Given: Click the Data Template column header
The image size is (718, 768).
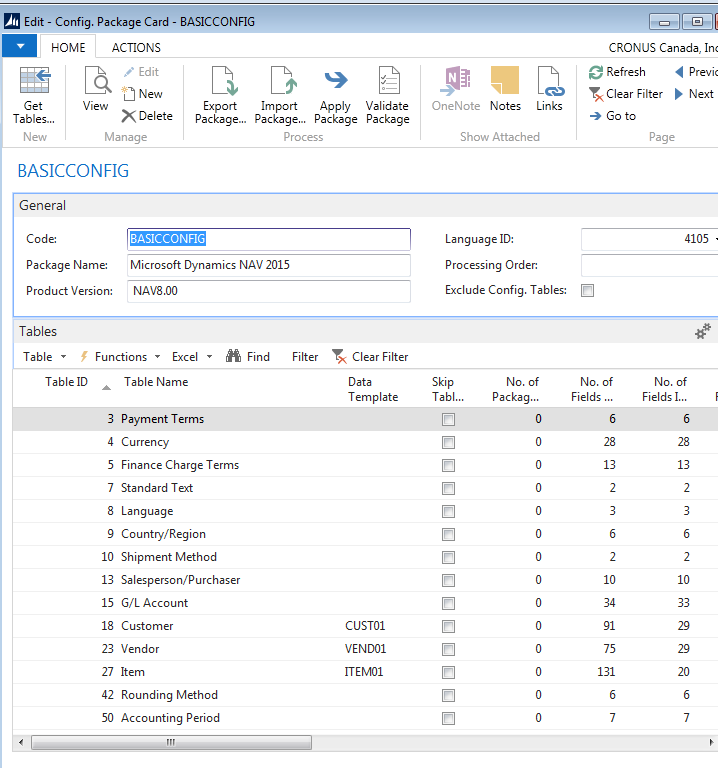Looking at the screenshot, I should click(373, 389).
